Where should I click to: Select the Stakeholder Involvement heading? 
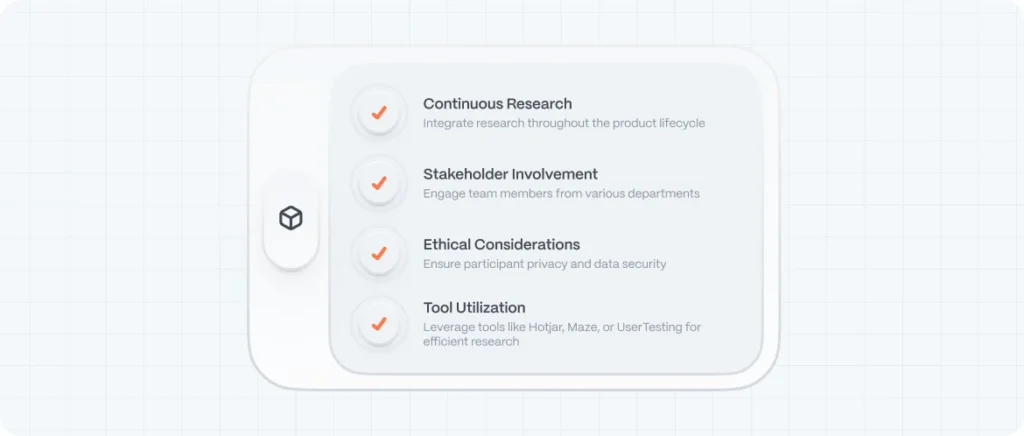coord(510,174)
